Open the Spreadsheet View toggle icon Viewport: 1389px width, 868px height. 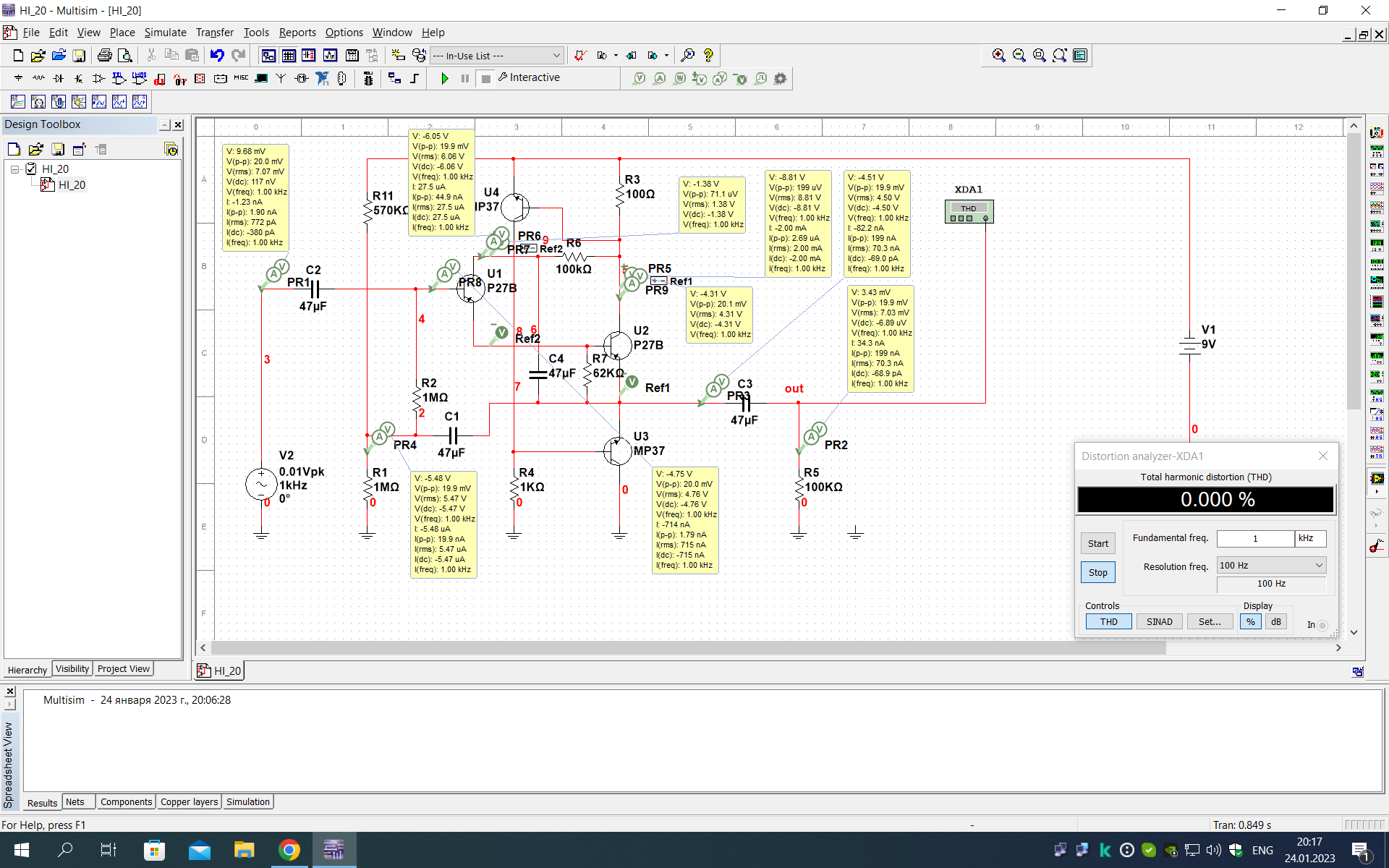point(289,55)
